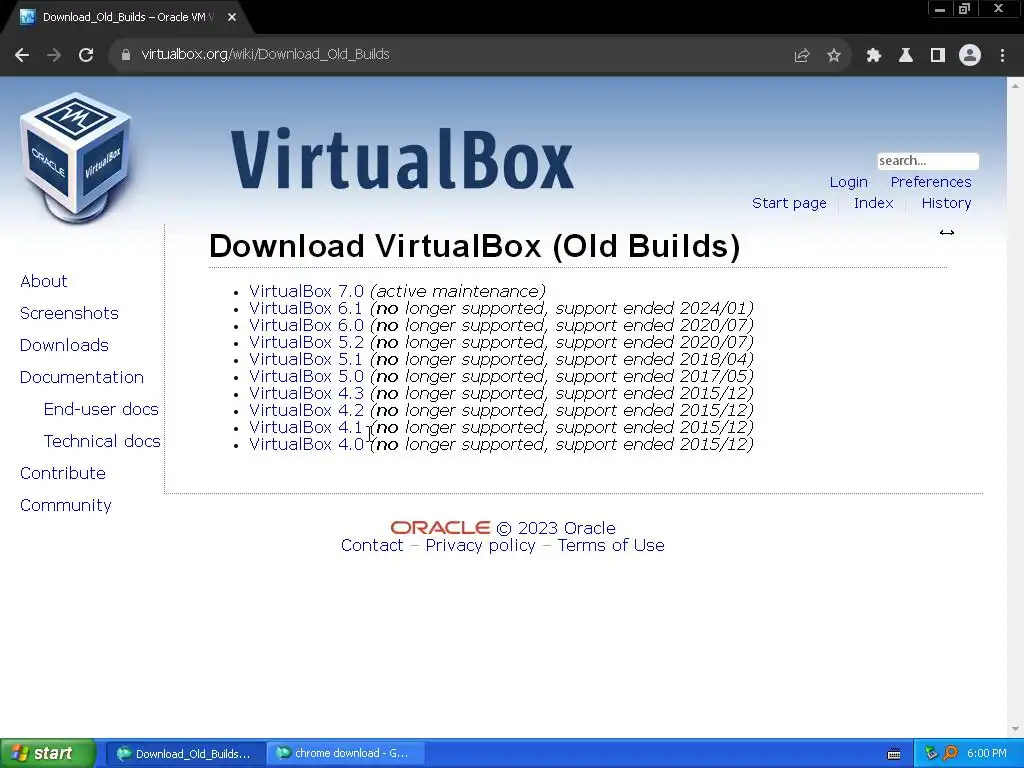The image size is (1024, 768).
Task: Click the VirtualBox favicon on the tab
Action: coord(27,17)
